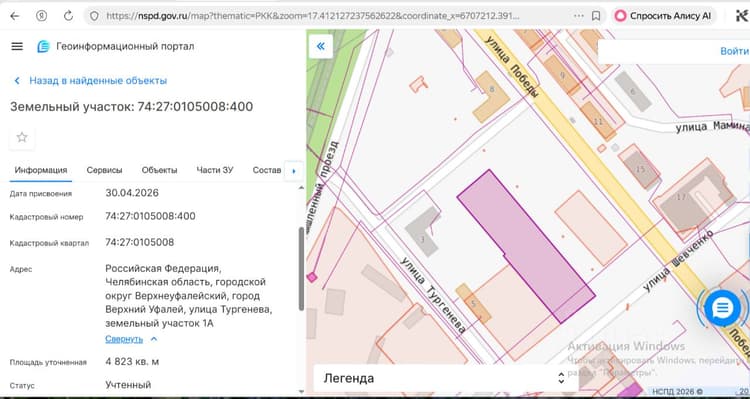Select the highlighted purple parcel on map
The height and width of the screenshot is (399, 750).
(526, 245)
